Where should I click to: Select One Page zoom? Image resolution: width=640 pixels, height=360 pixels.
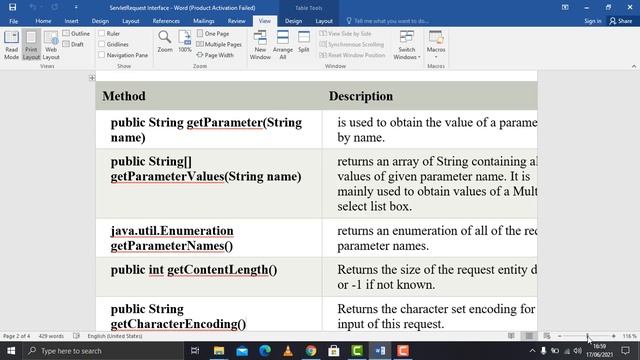point(213,33)
